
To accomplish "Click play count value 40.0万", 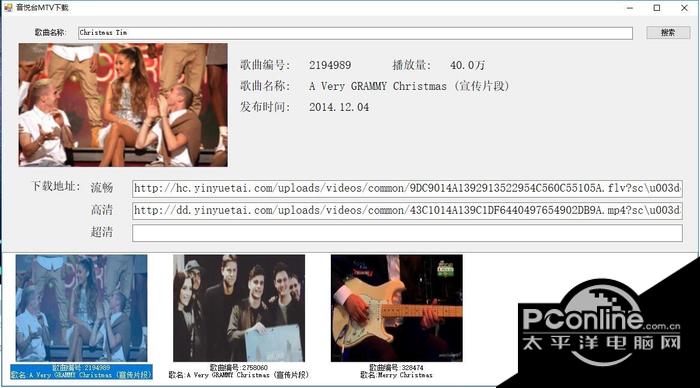I will pyautogui.click(x=467, y=65).
